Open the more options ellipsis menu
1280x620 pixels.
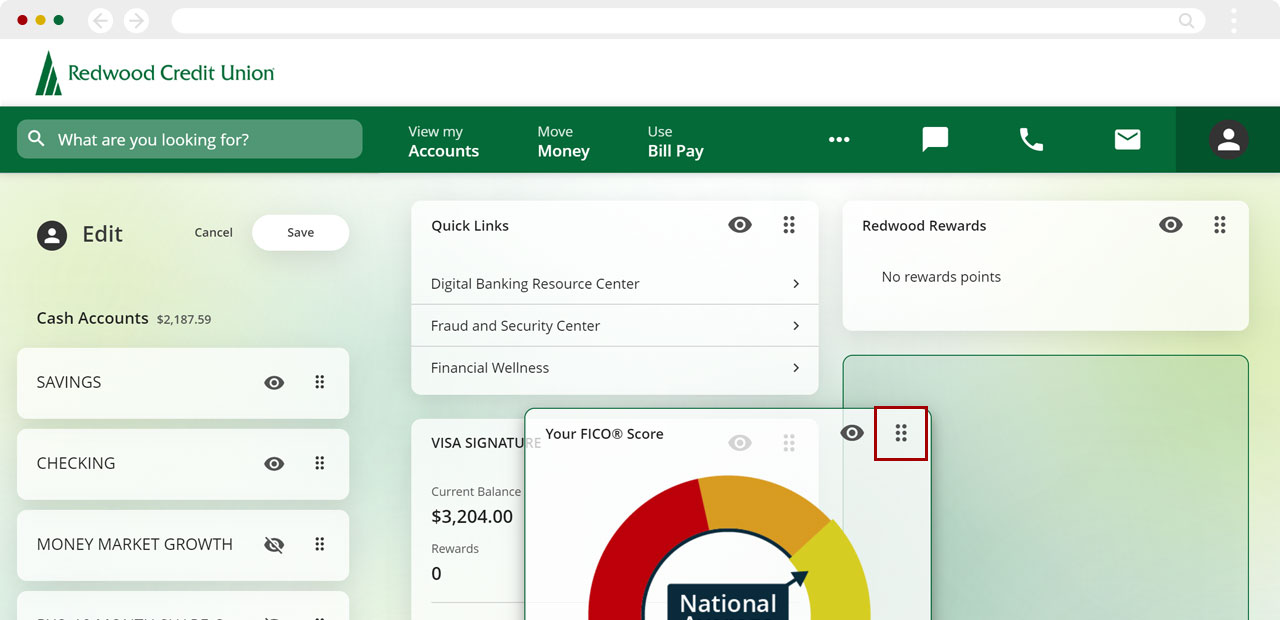click(x=839, y=140)
